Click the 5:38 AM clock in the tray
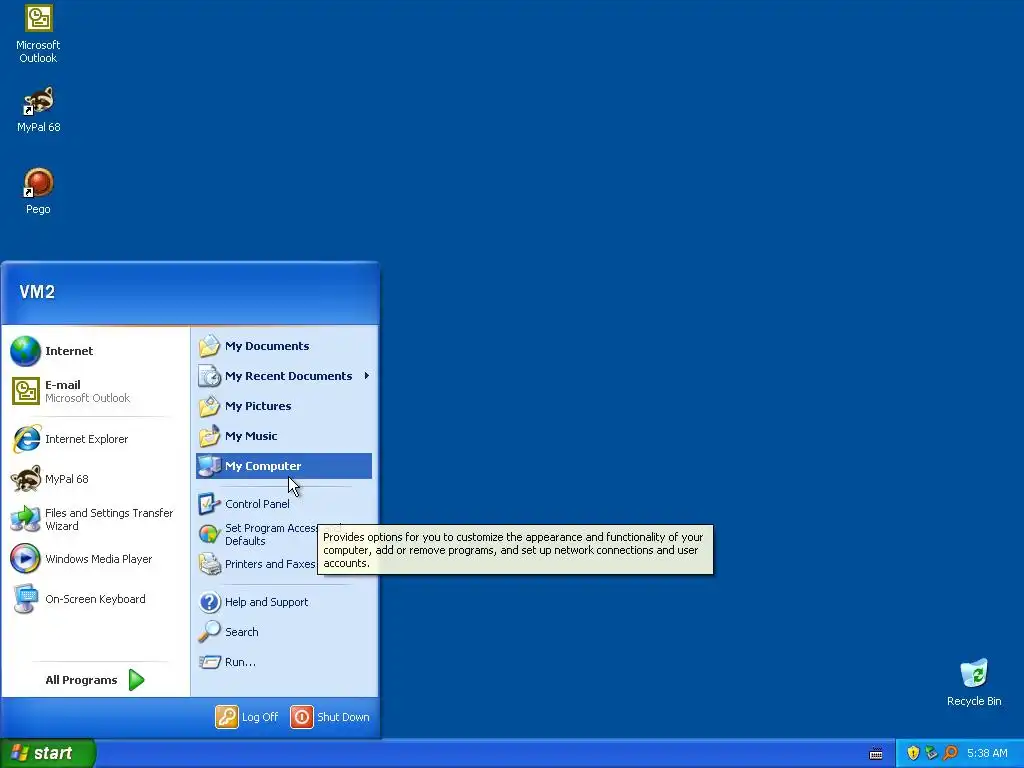 point(987,753)
